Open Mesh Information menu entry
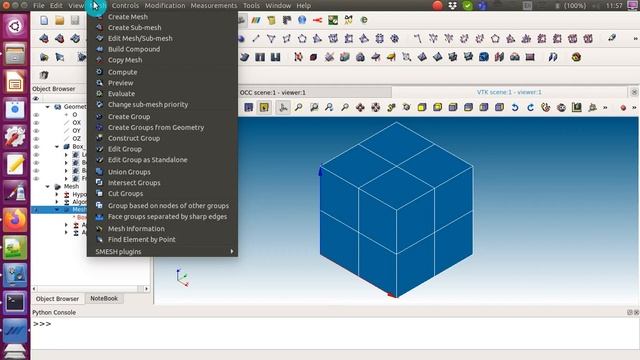The width and height of the screenshot is (640, 360). click(136, 229)
